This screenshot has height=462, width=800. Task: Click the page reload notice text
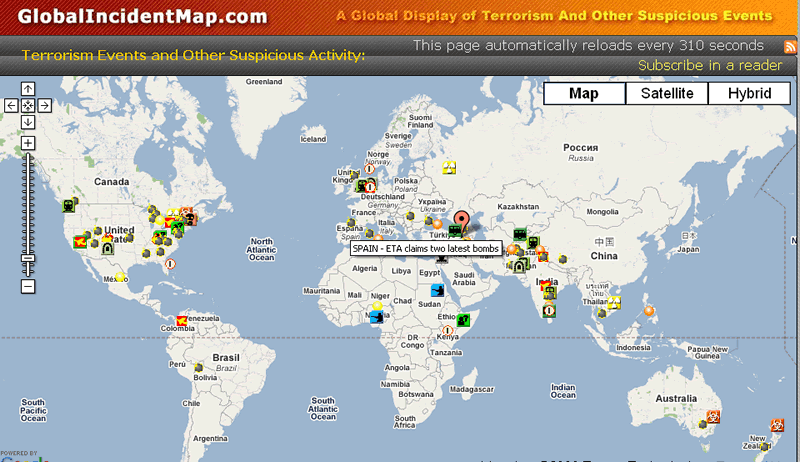588,45
